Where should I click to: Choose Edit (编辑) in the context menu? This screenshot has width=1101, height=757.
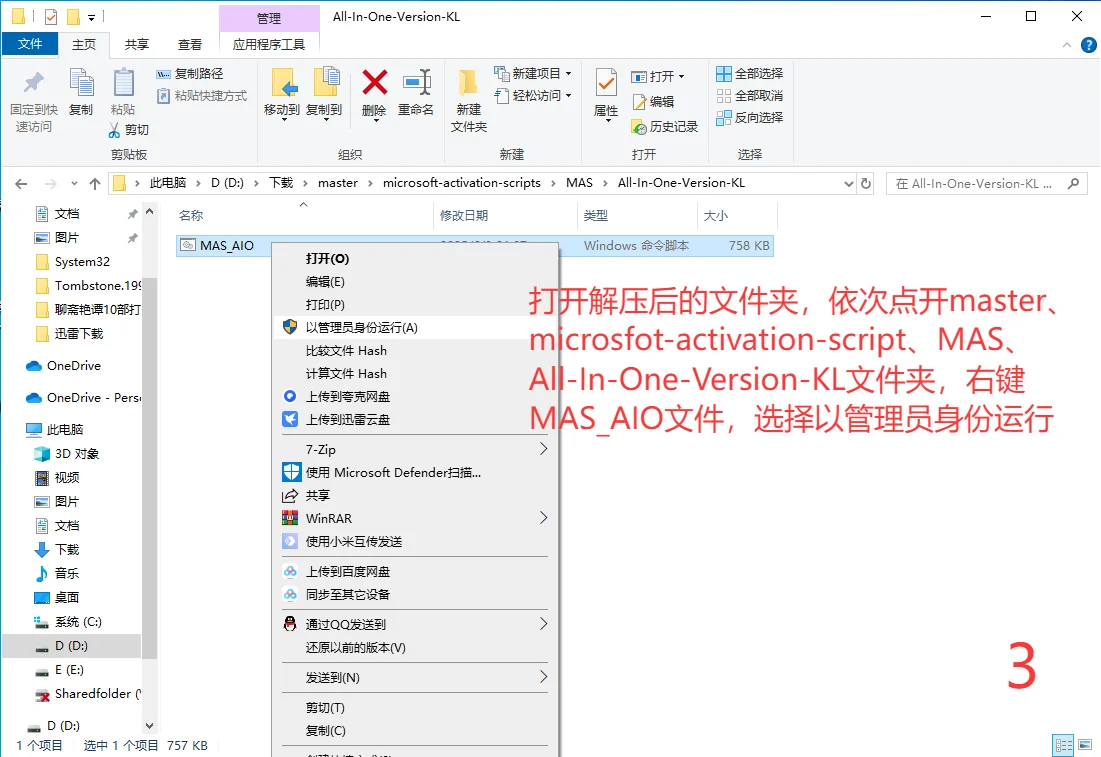pos(415,282)
